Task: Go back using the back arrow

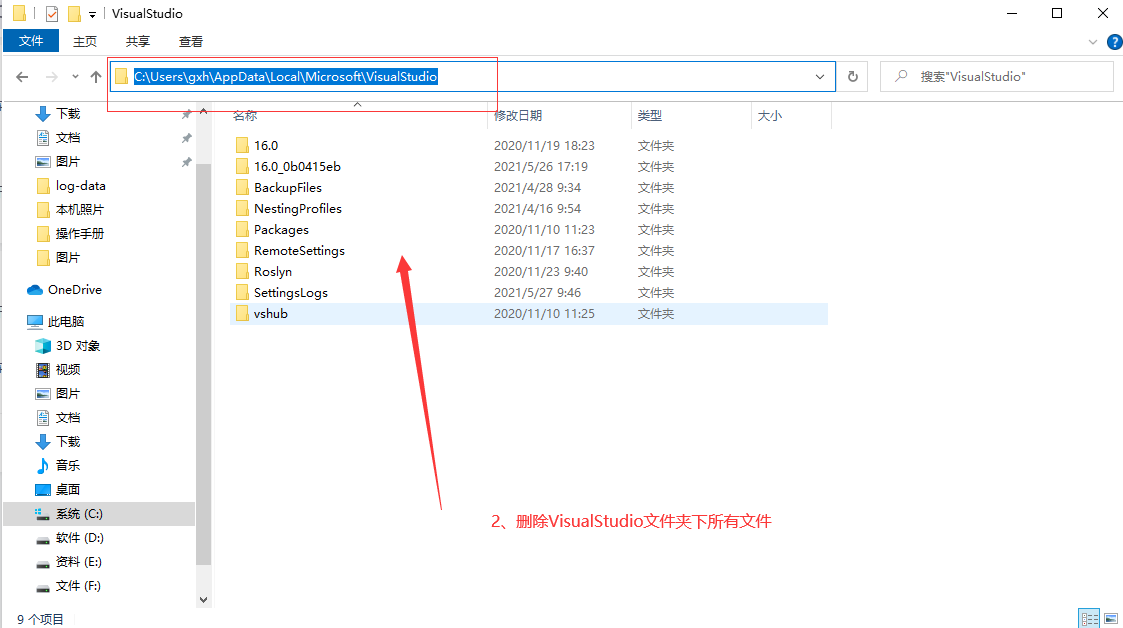Action: coord(22,77)
